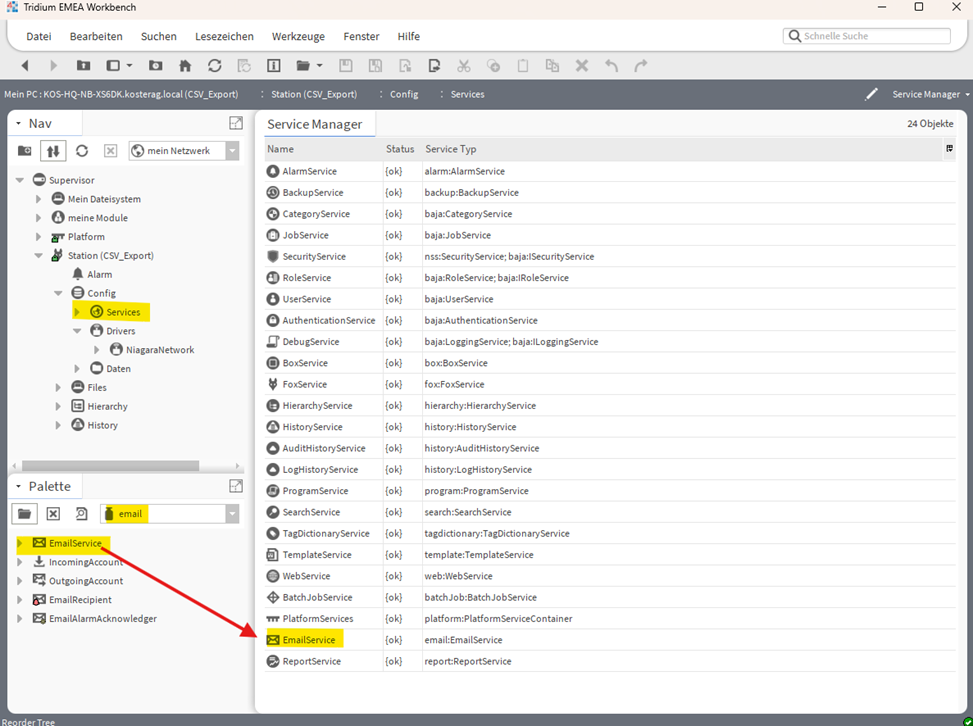The width and height of the screenshot is (973, 726).
Task: Click the Schnelle Suche search field
Action: [x=868, y=36]
